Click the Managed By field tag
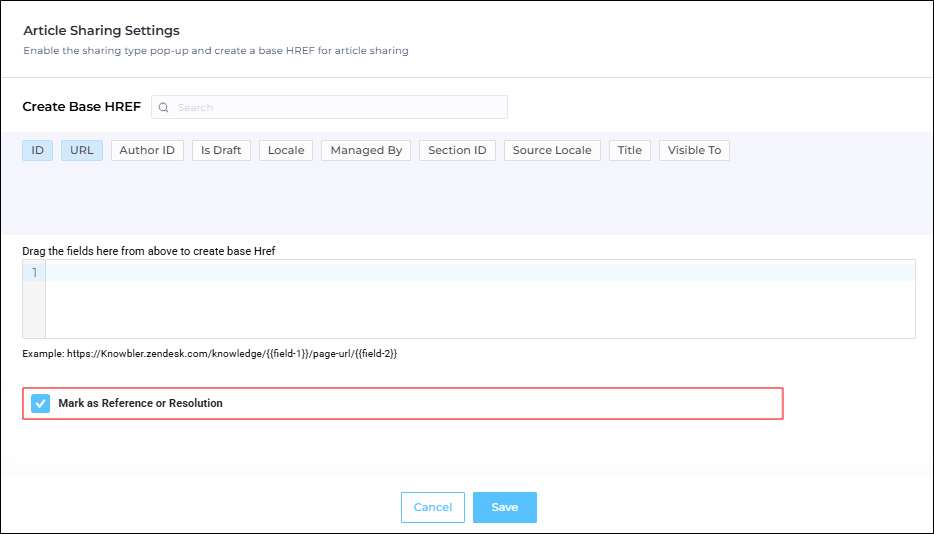The image size is (934, 534). pyautogui.click(x=366, y=150)
